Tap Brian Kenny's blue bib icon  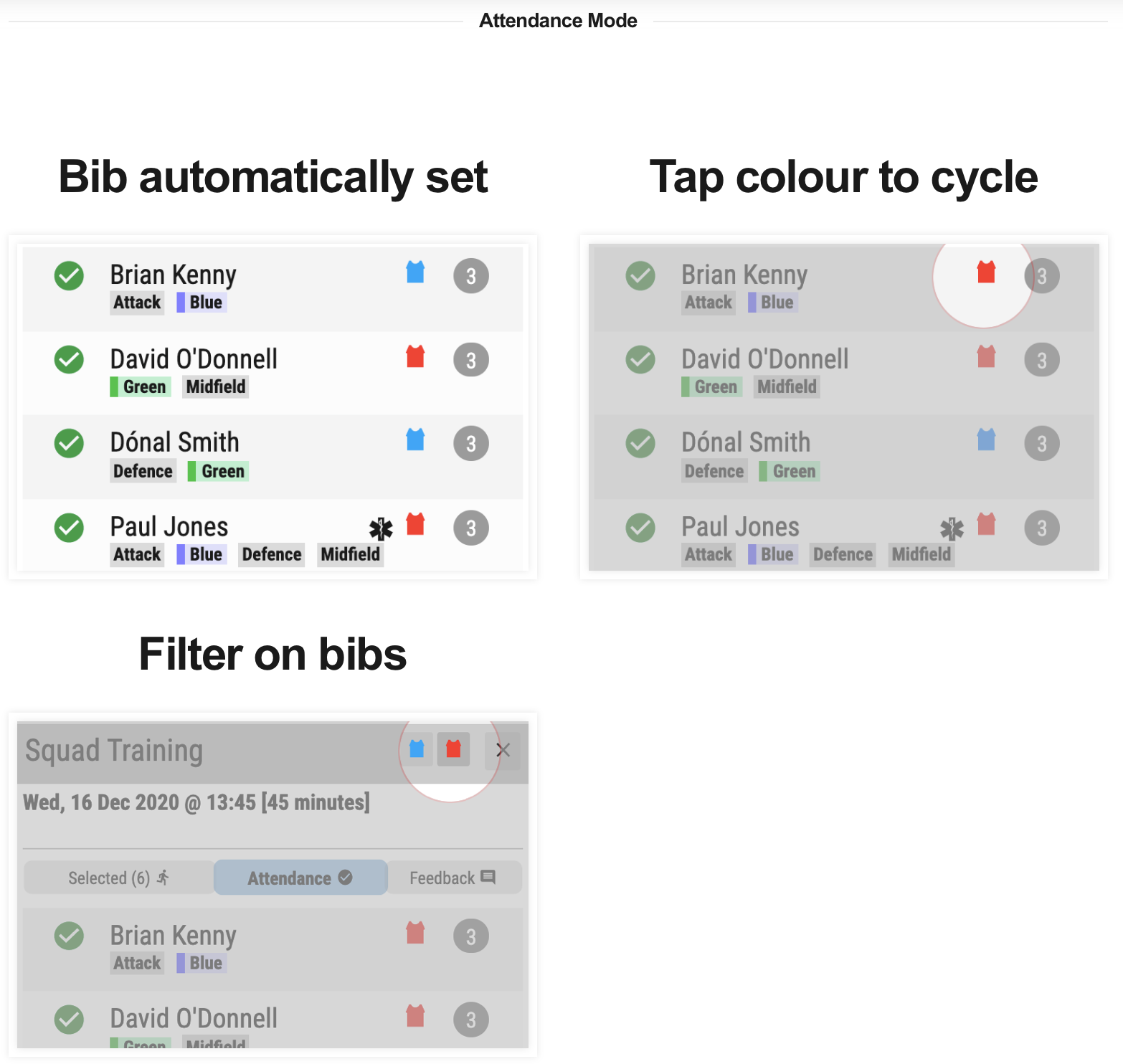point(415,272)
